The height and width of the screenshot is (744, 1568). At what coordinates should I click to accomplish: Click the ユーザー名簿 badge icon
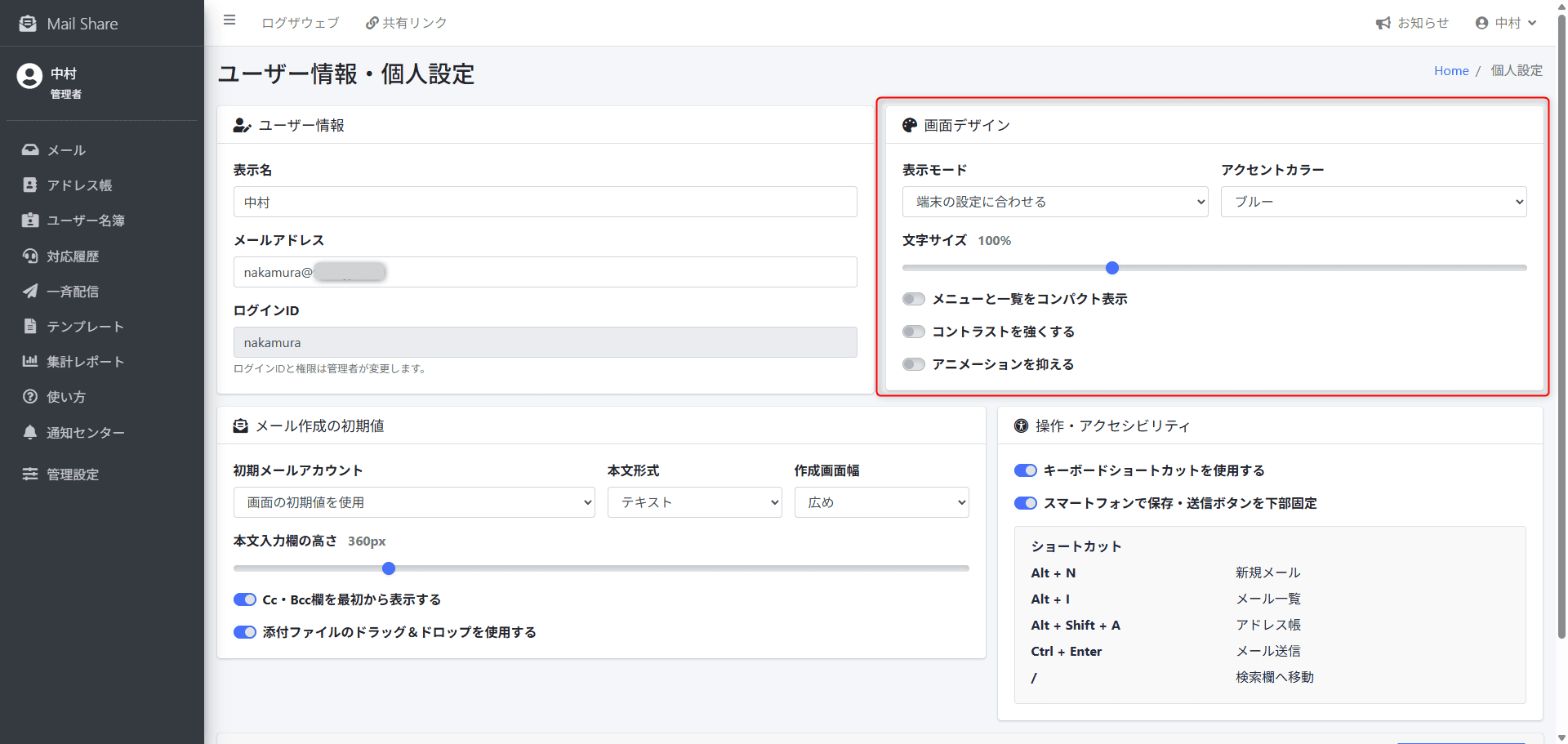[30, 221]
